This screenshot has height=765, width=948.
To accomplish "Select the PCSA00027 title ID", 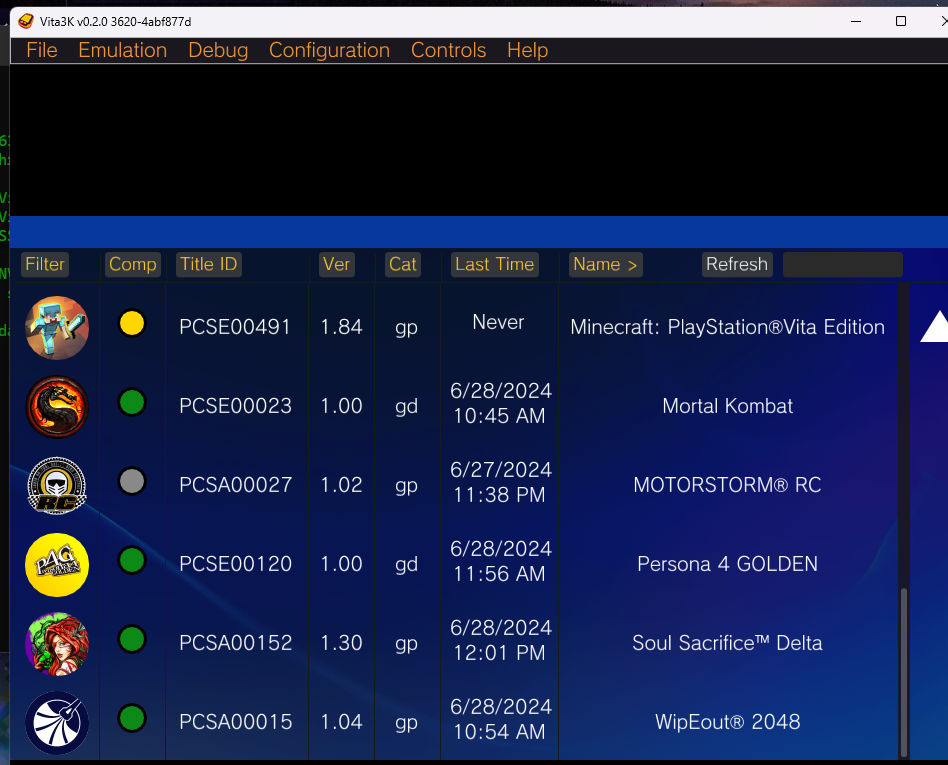I will pos(235,485).
